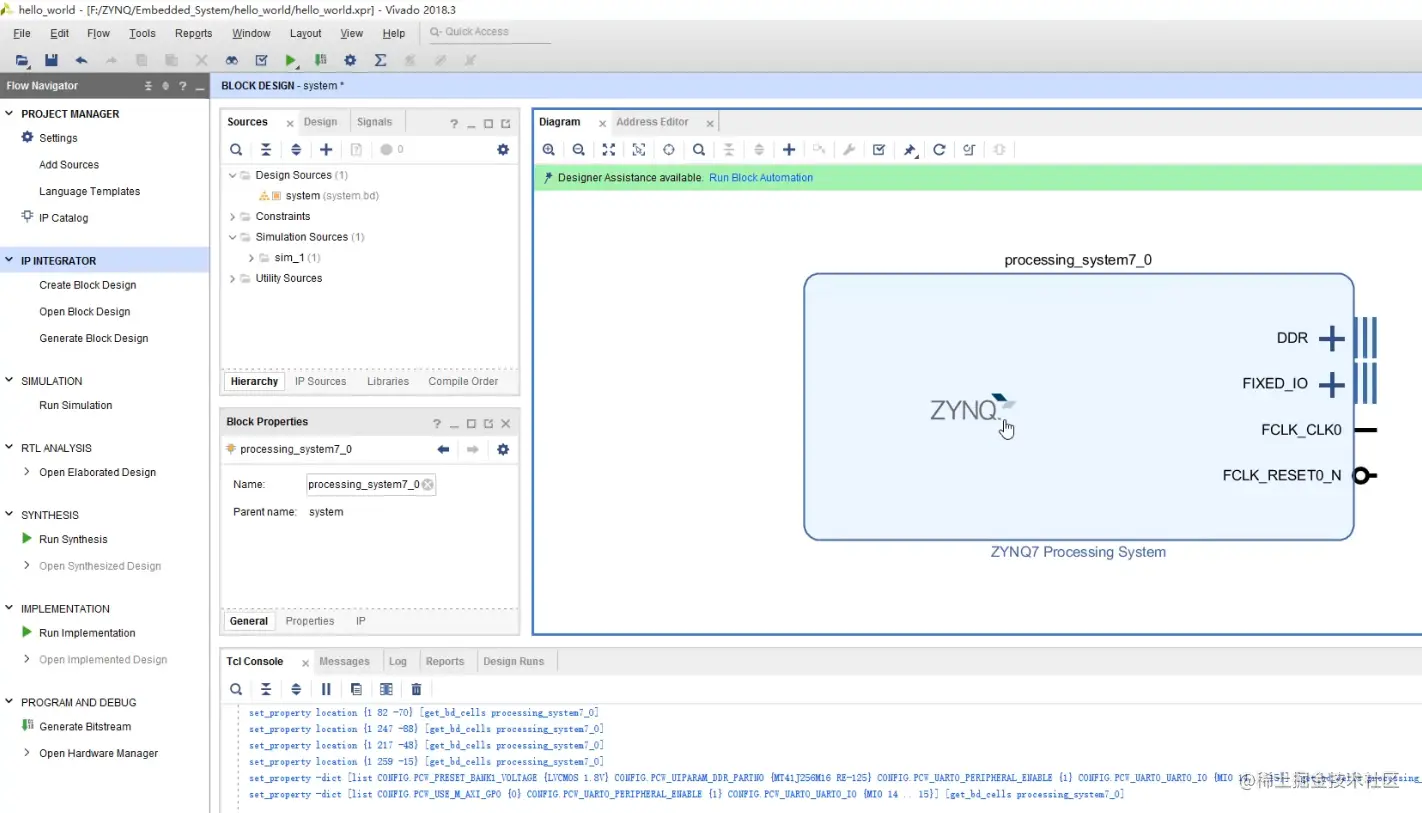Click the green Run play icon in toolbar
Image resolution: width=1422 pixels, height=813 pixels.
(291, 60)
